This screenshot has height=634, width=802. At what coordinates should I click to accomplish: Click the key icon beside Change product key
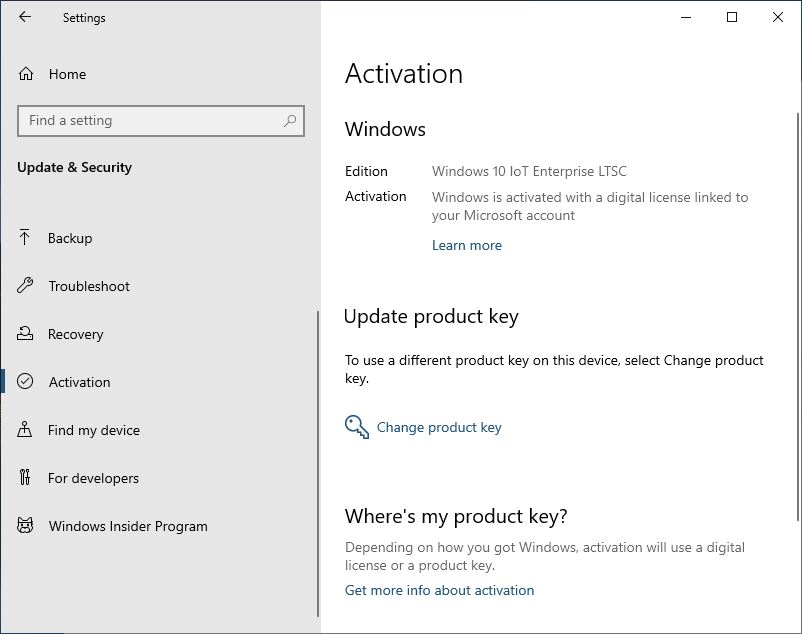pyautogui.click(x=357, y=427)
